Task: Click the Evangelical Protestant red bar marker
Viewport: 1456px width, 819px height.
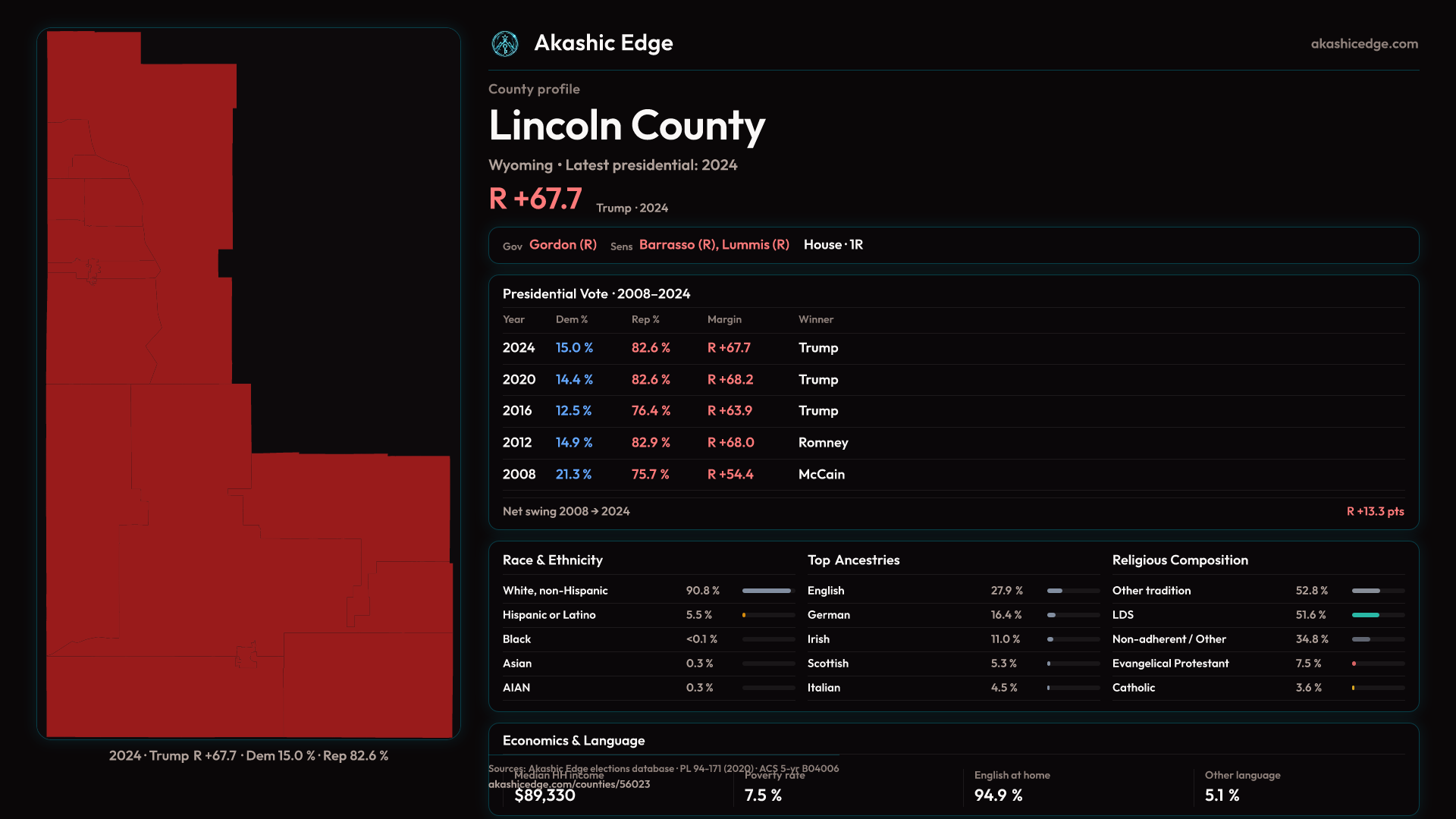Action: click(1354, 664)
